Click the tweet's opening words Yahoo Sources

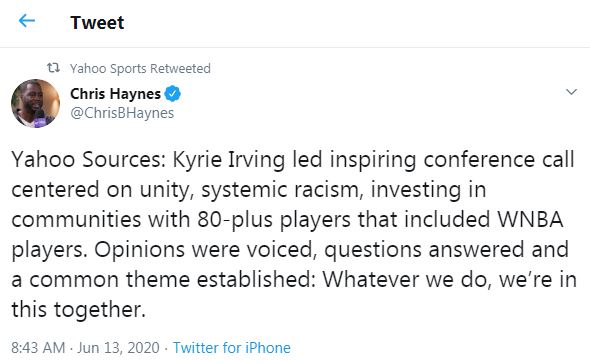click(88, 159)
